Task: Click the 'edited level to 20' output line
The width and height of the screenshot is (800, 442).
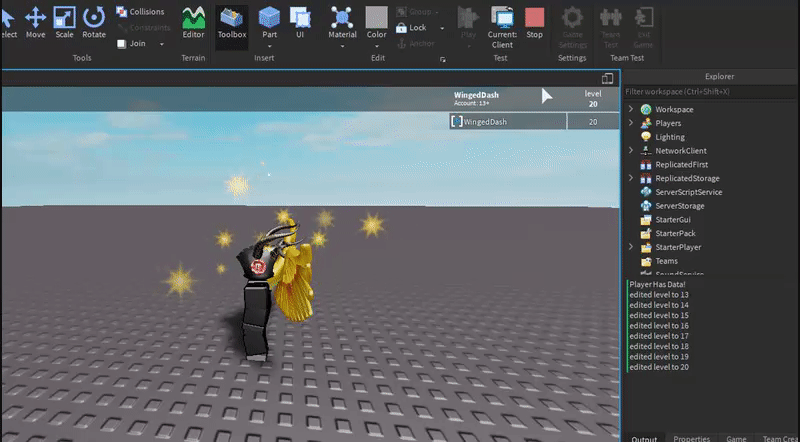Action: [659, 367]
